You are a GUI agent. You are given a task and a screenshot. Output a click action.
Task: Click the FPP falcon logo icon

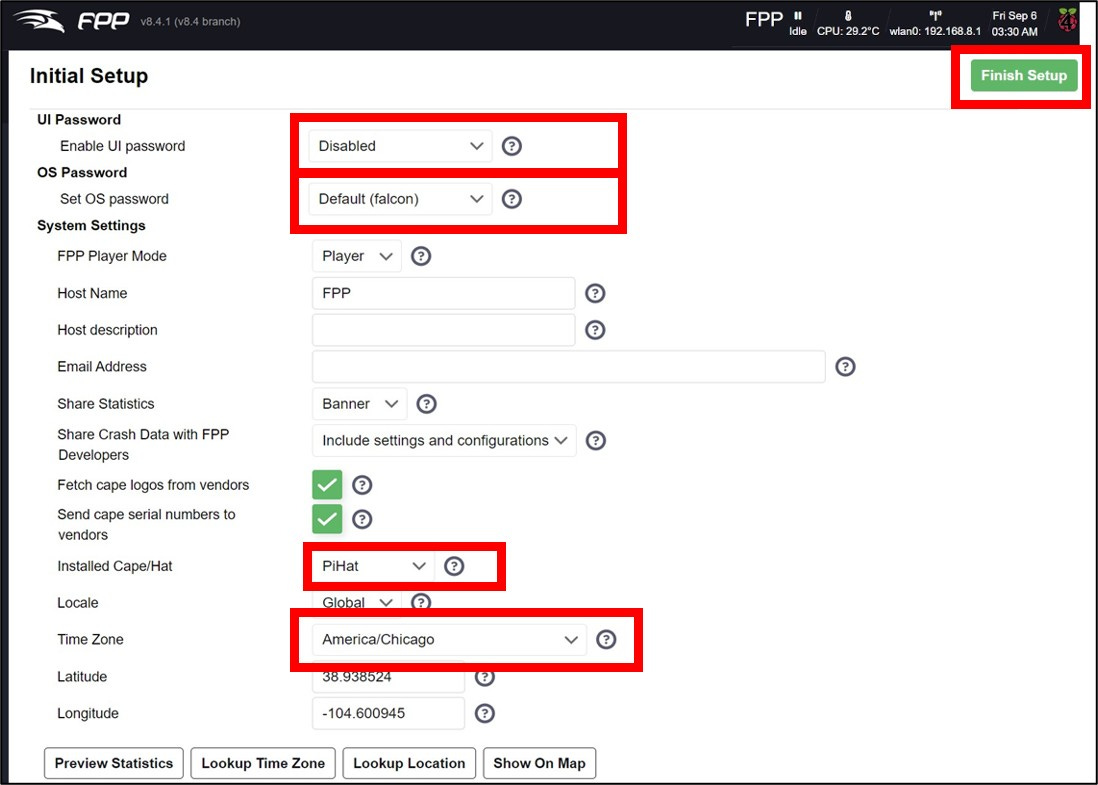tap(39, 20)
